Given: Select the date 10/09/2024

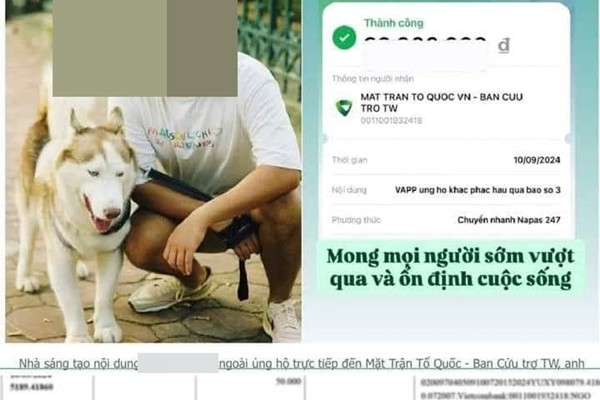Looking at the screenshot, I should (x=537, y=160).
